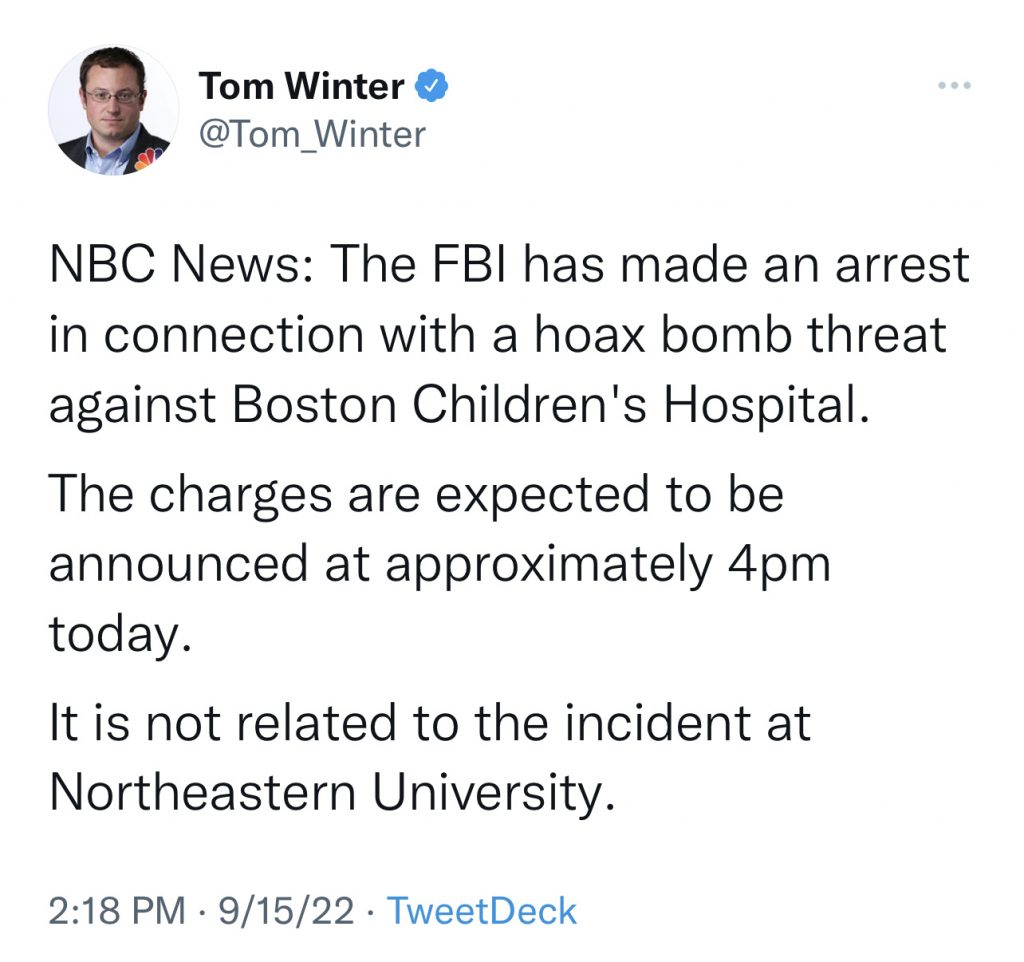The width and height of the screenshot is (1024, 962).
Task: Click the more-options ellipsis in the corner
Action: 956,85
